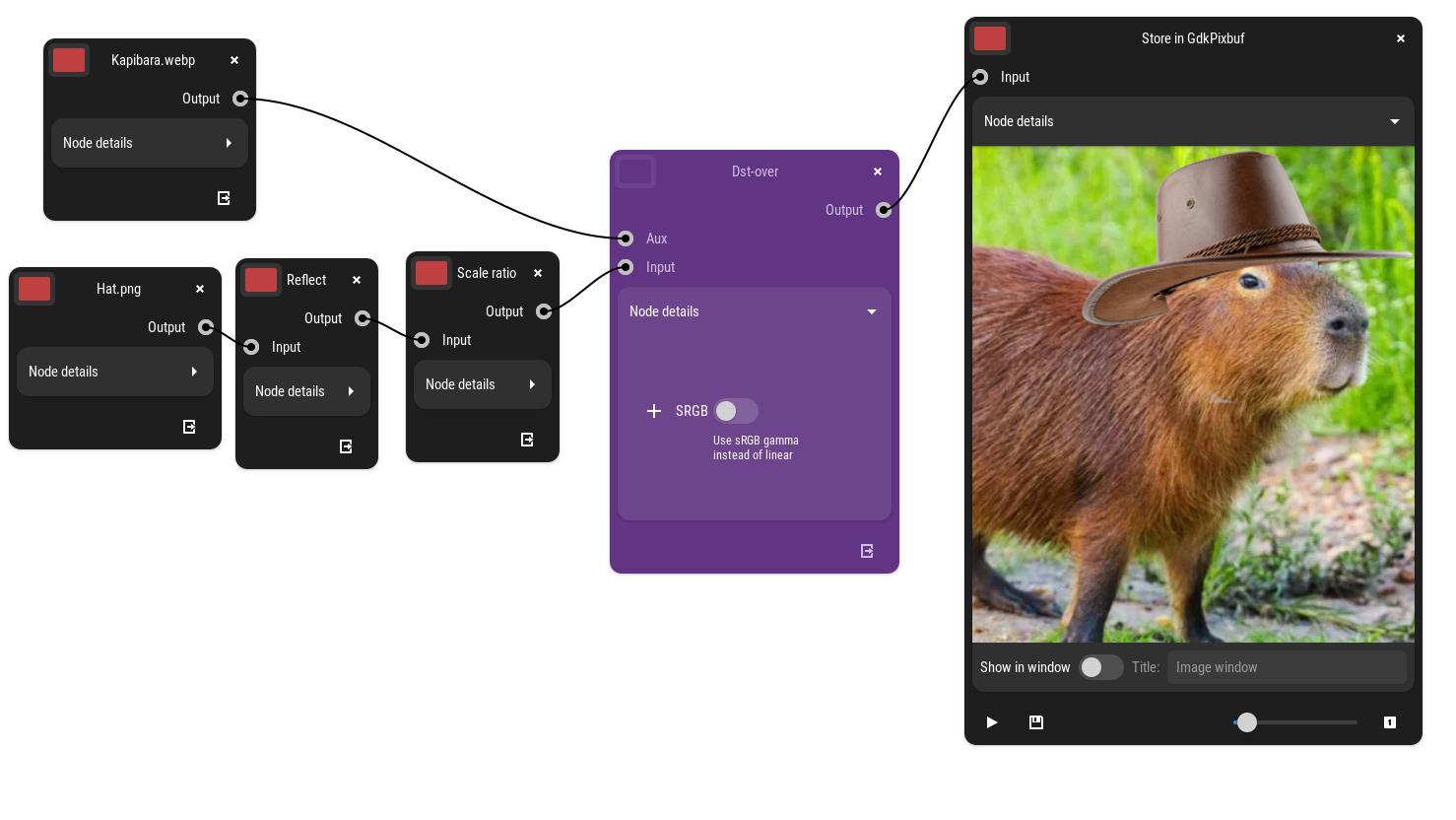Click the Title field showing Image window

pos(1286,667)
